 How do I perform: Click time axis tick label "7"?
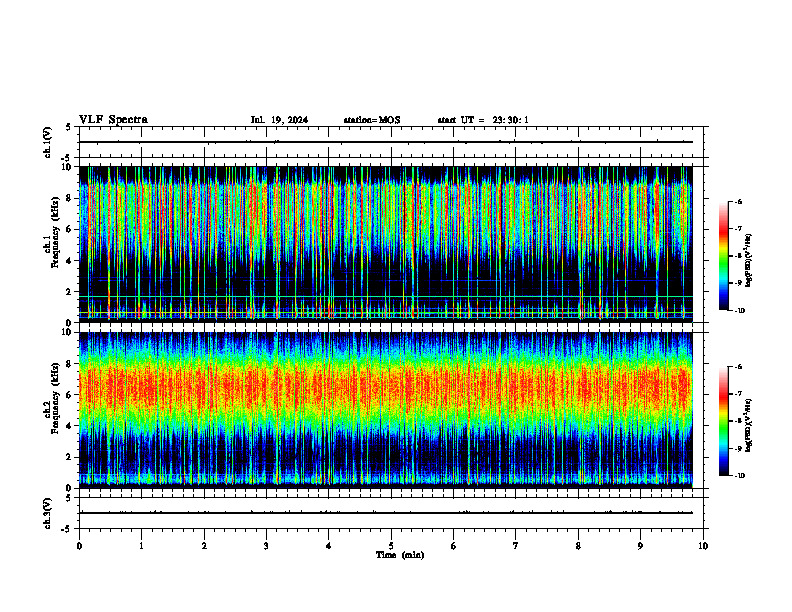click(x=516, y=546)
